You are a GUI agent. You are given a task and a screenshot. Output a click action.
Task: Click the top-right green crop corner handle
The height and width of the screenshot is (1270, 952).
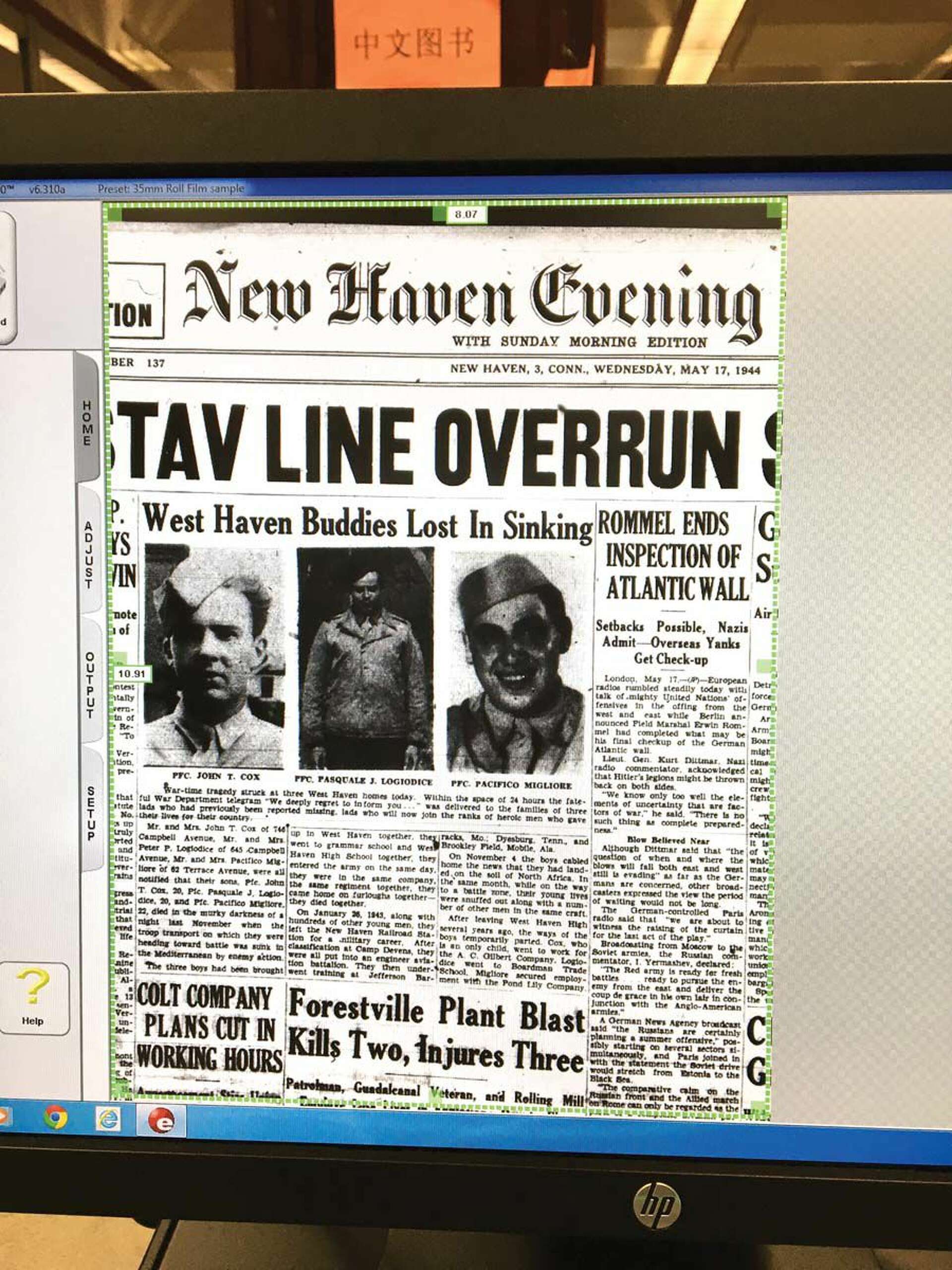coord(774,210)
